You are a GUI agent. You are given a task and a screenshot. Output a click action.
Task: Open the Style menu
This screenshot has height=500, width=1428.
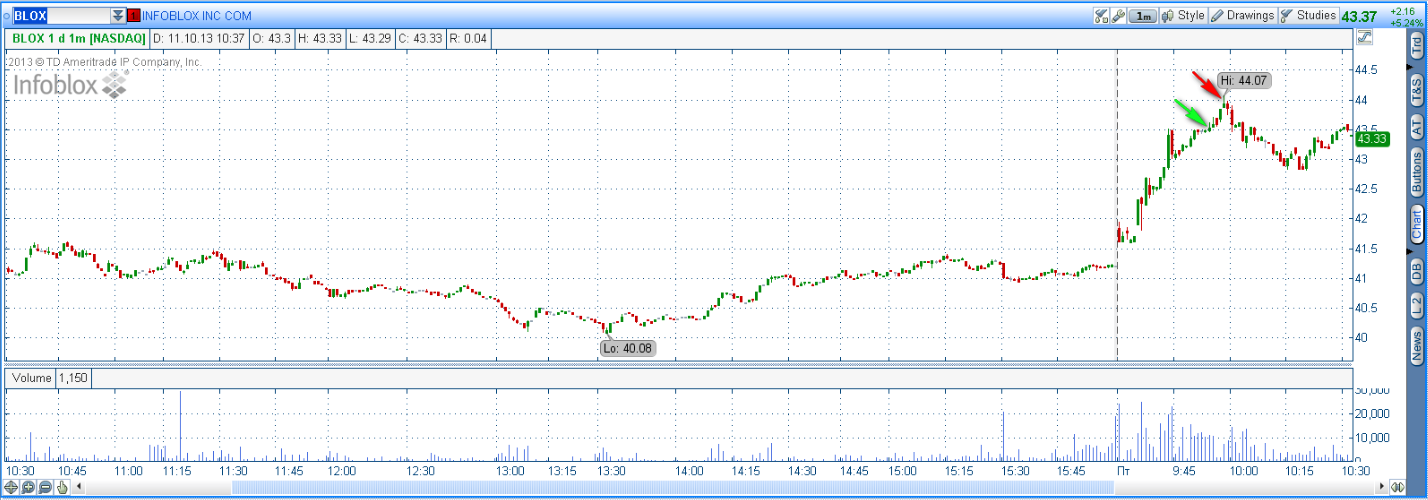1183,16
